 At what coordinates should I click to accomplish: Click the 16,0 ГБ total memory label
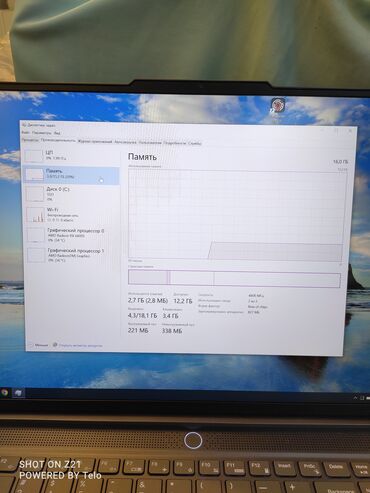click(x=340, y=162)
